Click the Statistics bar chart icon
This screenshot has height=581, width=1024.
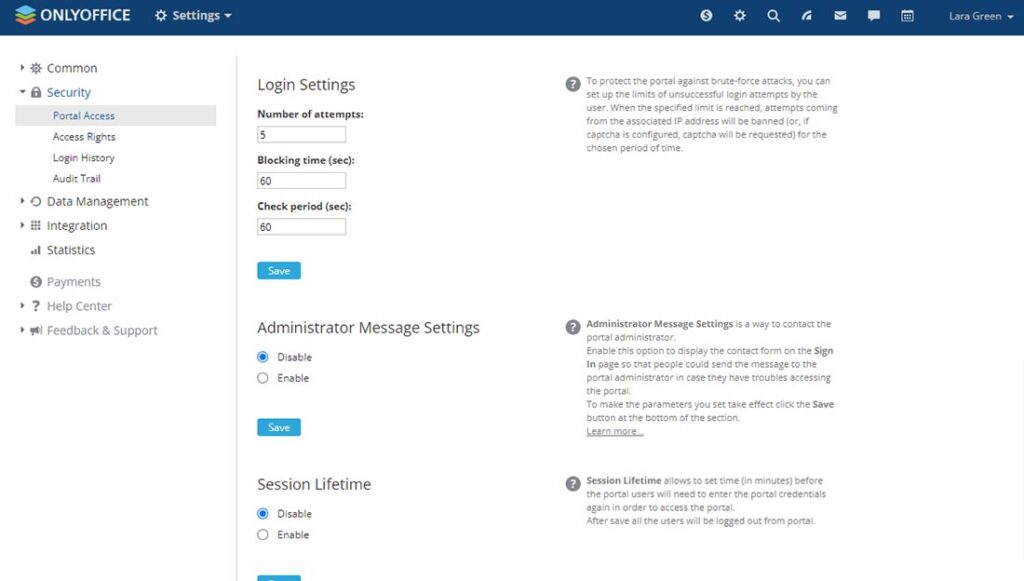[36, 250]
